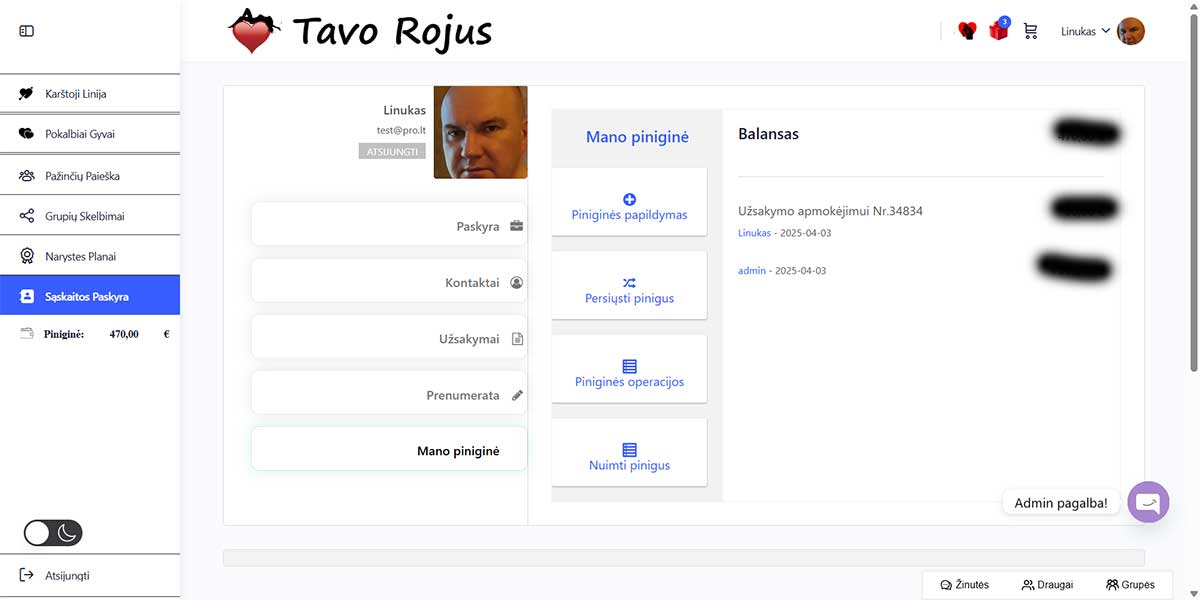This screenshot has height=600, width=1200.
Task: Open the Admin pagalba chat bubble
Action: click(1148, 502)
